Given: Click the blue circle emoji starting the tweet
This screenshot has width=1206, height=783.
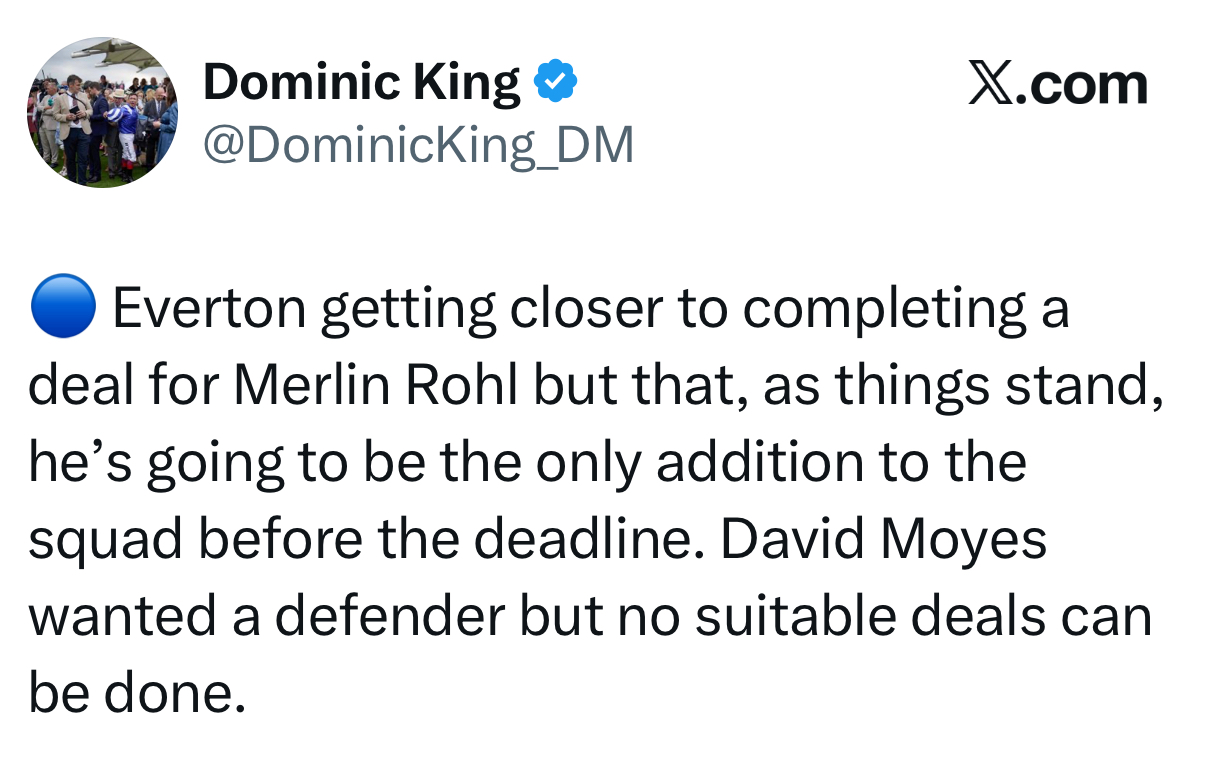Looking at the screenshot, I should pos(62,308).
